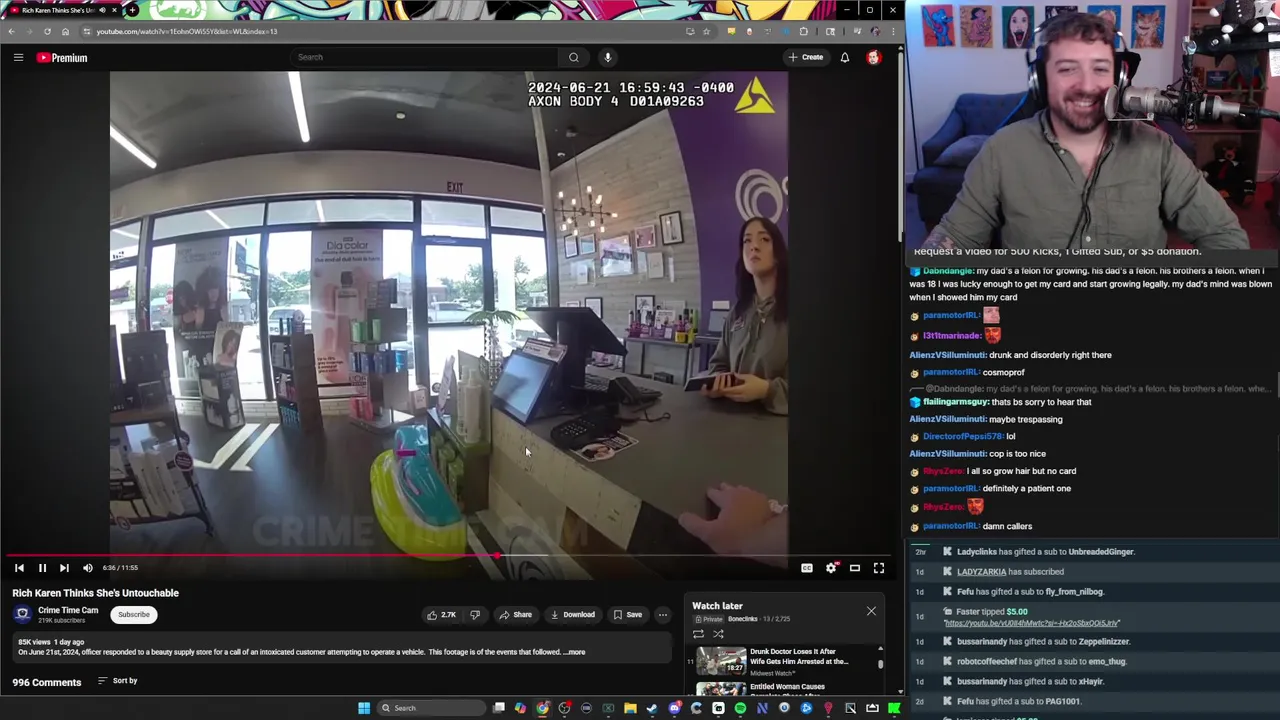The width and height of the screenshot is (1280, 720).
Task: Pause the video
Action: (42, 568)
